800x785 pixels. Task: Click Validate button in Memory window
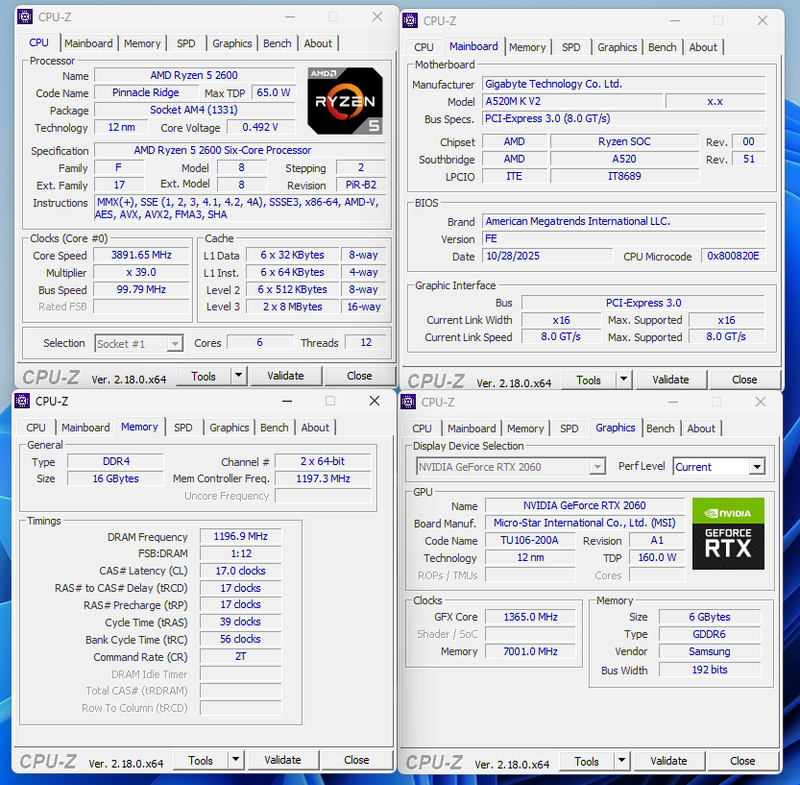283,760
